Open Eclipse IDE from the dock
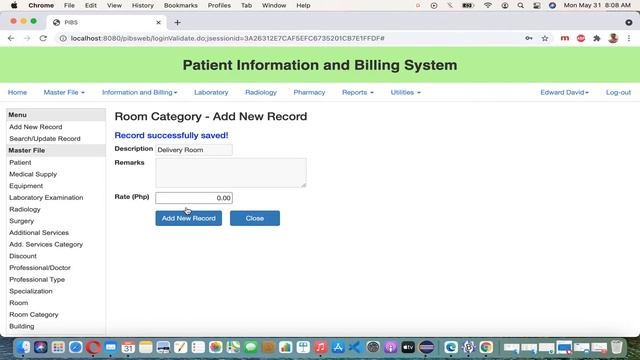Image resolution: width=640 pixels, height=360 pixels. pos(426,347)
